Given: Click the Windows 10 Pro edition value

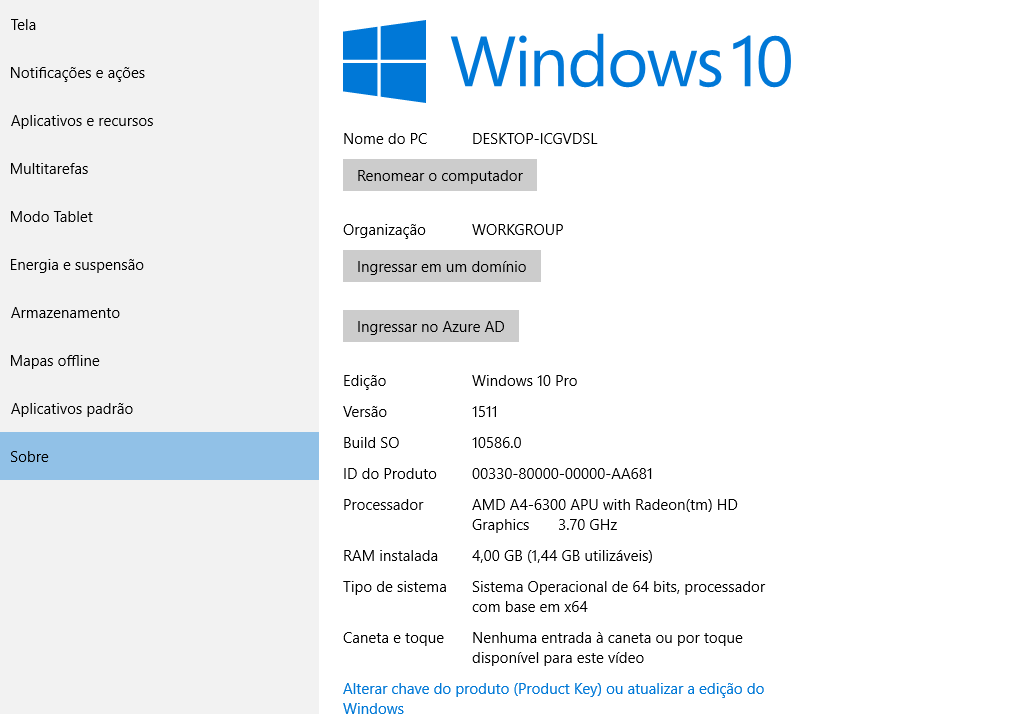Looking at the screenshot, I should [x=524, y=381].
